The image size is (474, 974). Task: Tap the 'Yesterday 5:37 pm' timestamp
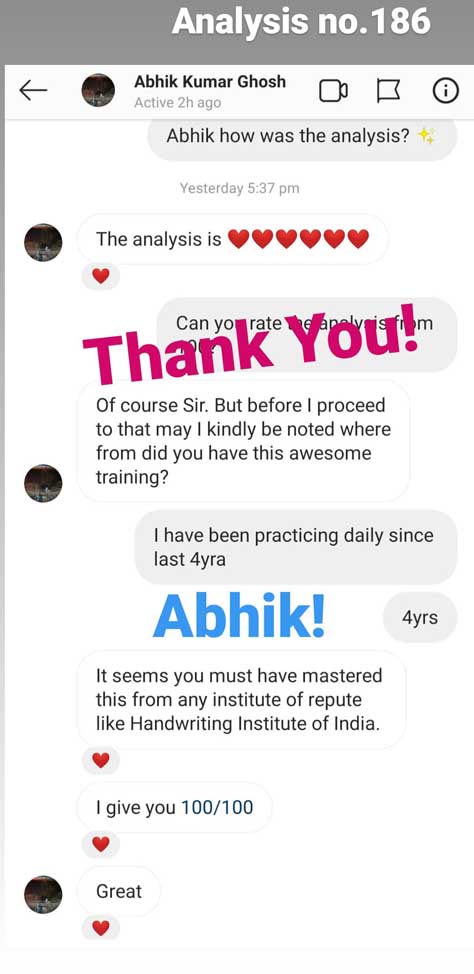(240, 188)
